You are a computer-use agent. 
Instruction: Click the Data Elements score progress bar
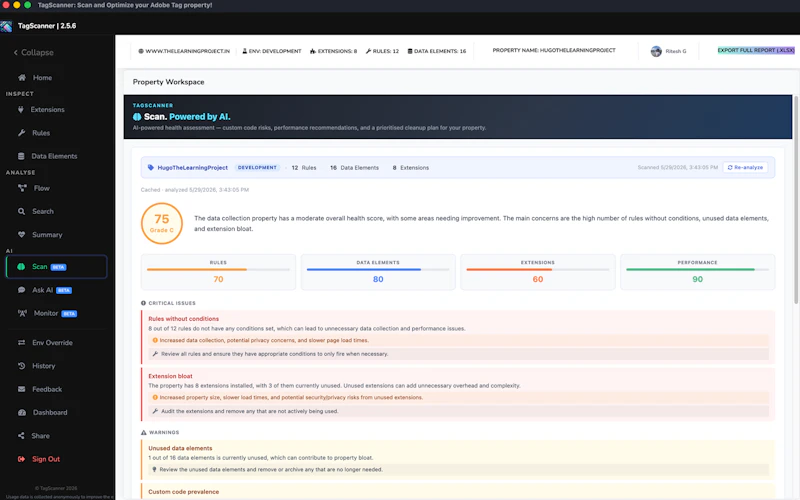[x=378, y=269]
